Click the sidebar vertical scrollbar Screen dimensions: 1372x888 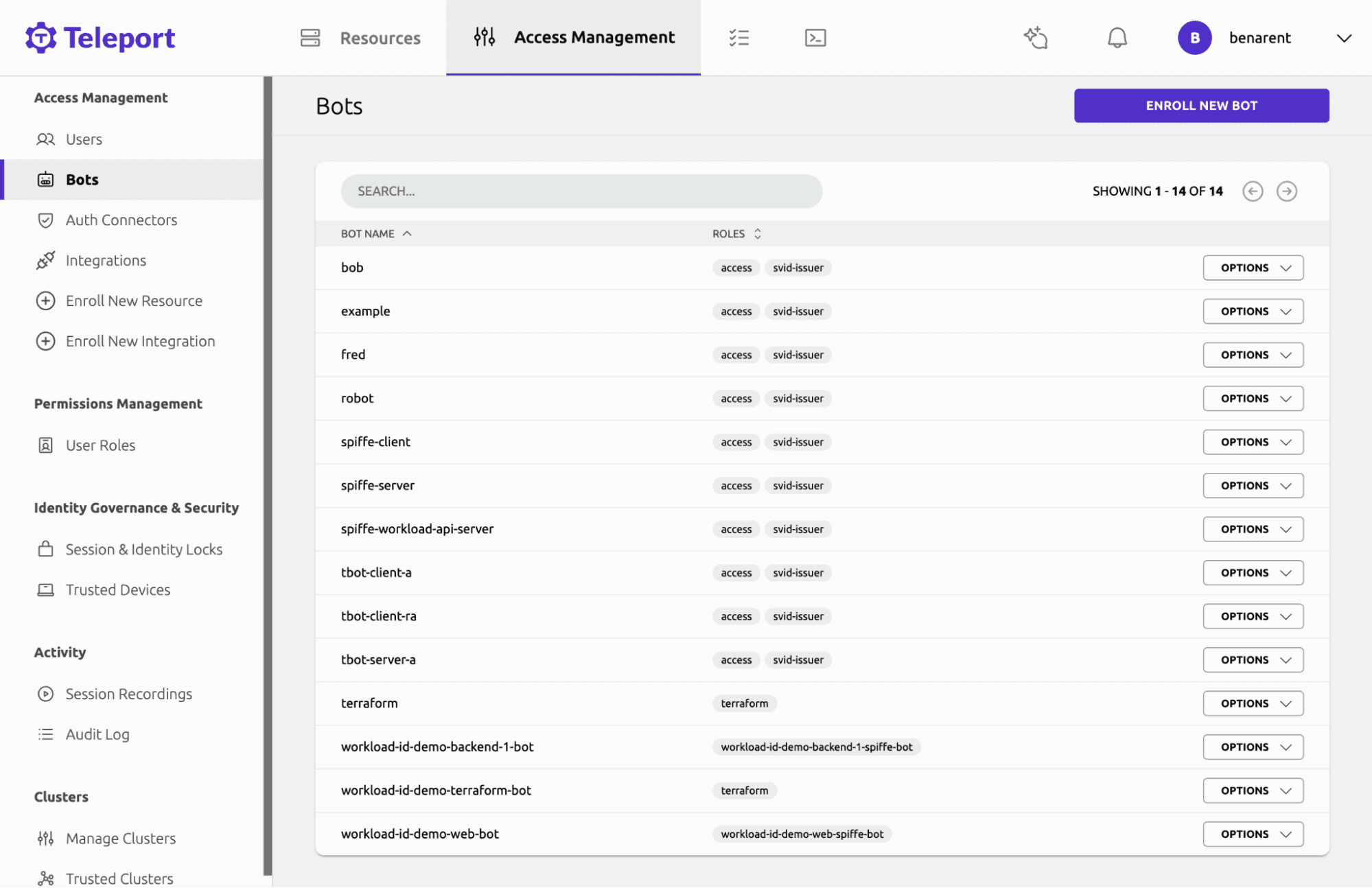click(x=268, y=474)
